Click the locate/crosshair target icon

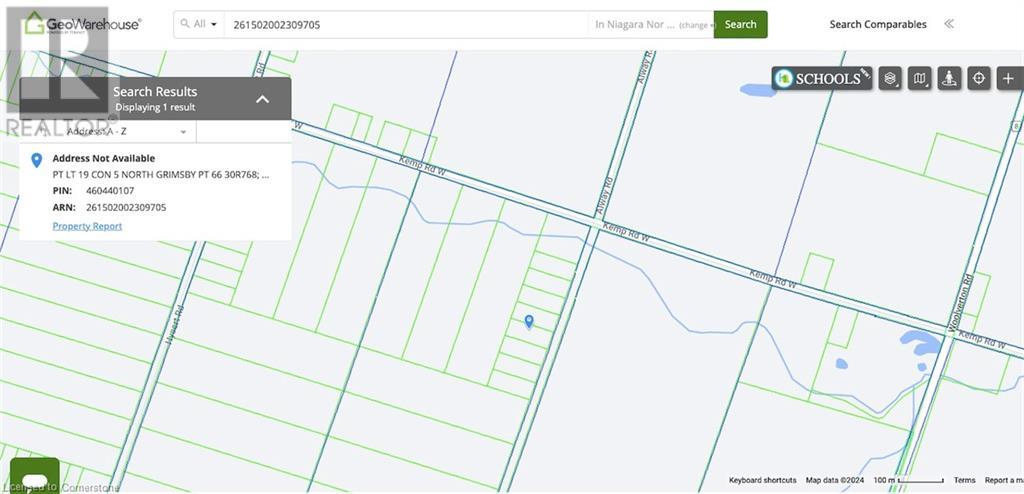(x=979, y=78)
